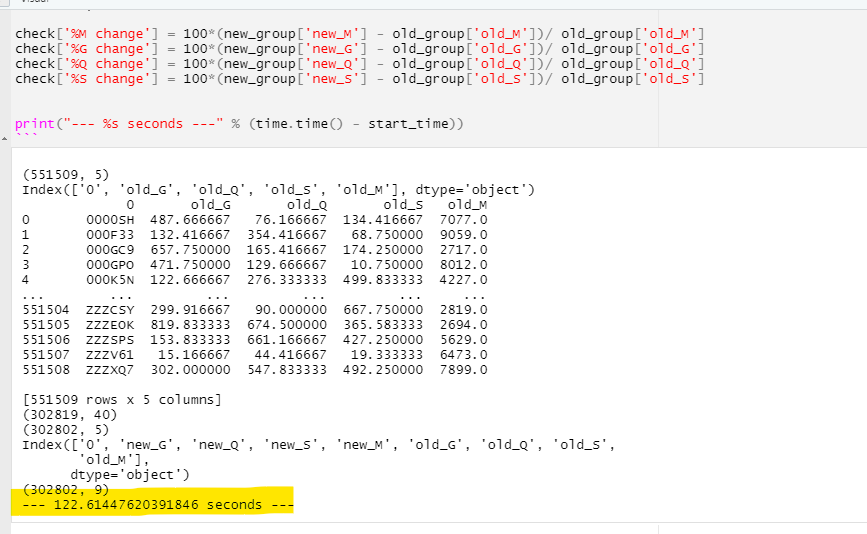867x534 pixels.
Task: Click the check['%S change'] code line
Action: click(x=359, y=78)
